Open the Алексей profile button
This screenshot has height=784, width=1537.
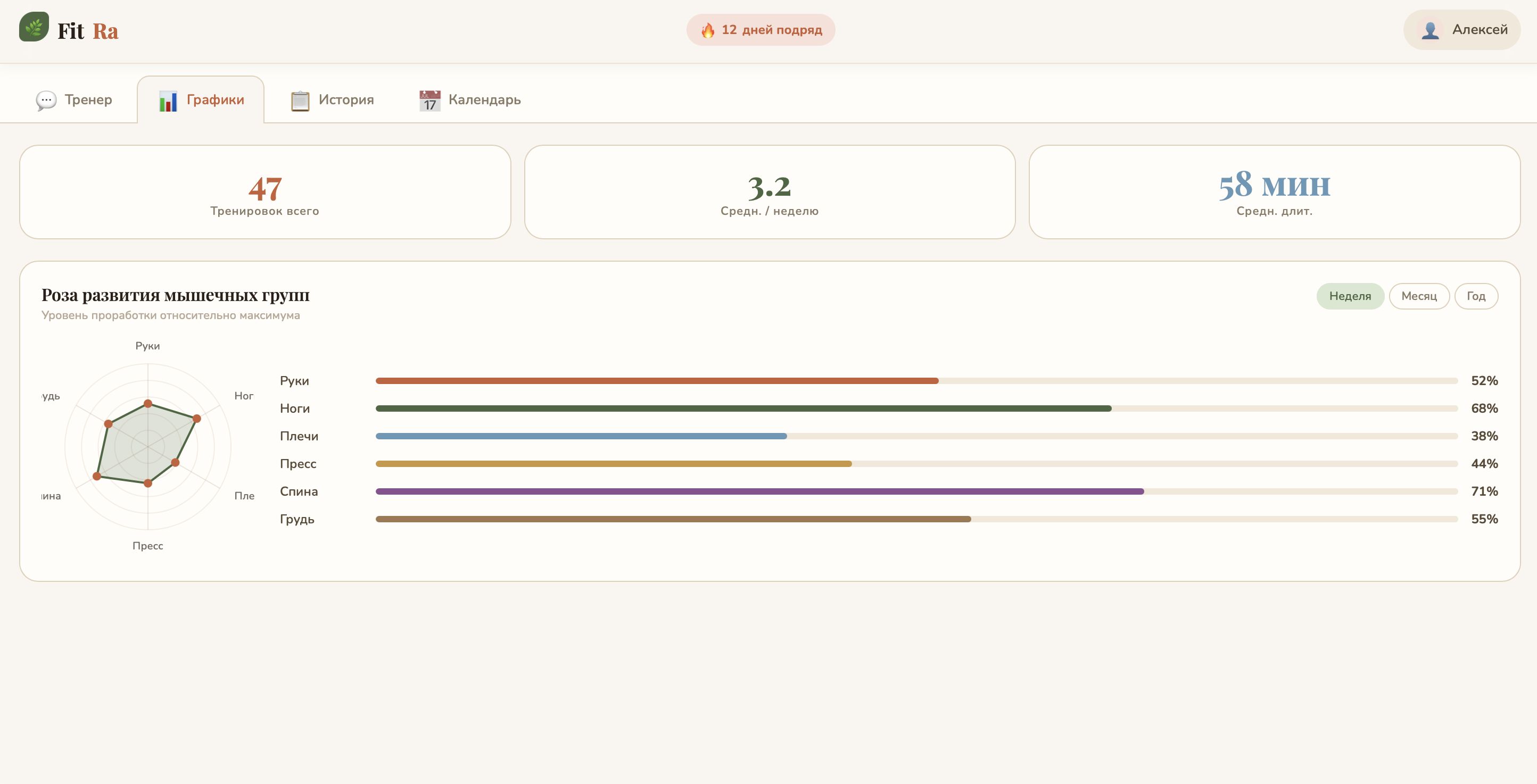coord(1462,30)
